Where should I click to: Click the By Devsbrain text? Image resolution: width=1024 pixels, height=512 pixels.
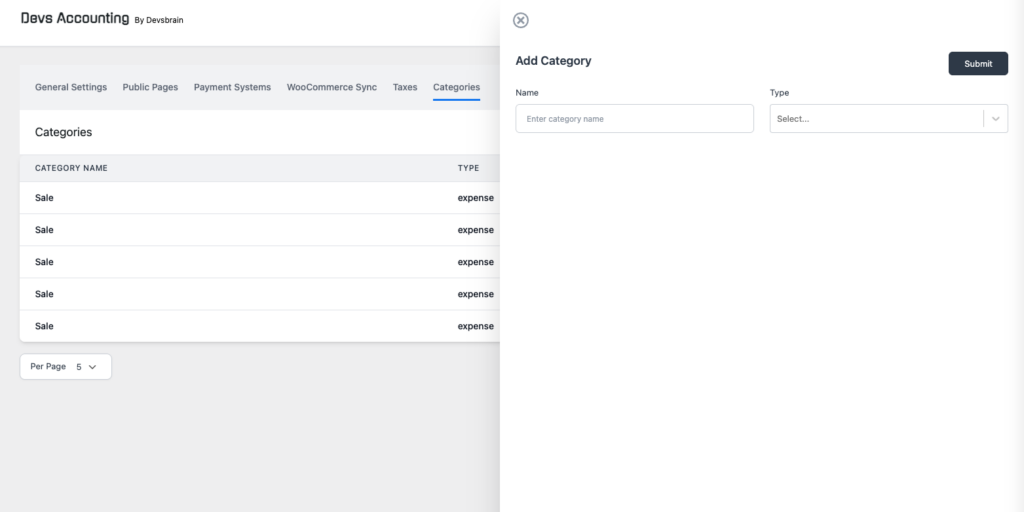pos(159,20)
